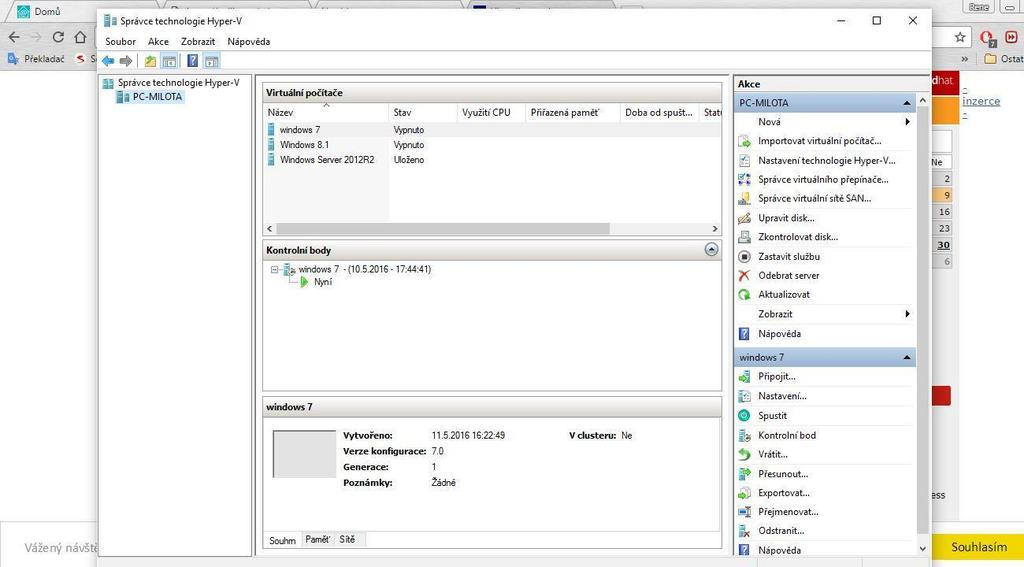
Task: Switch to the Souhrn tab
Action: [x=283, y=540]
